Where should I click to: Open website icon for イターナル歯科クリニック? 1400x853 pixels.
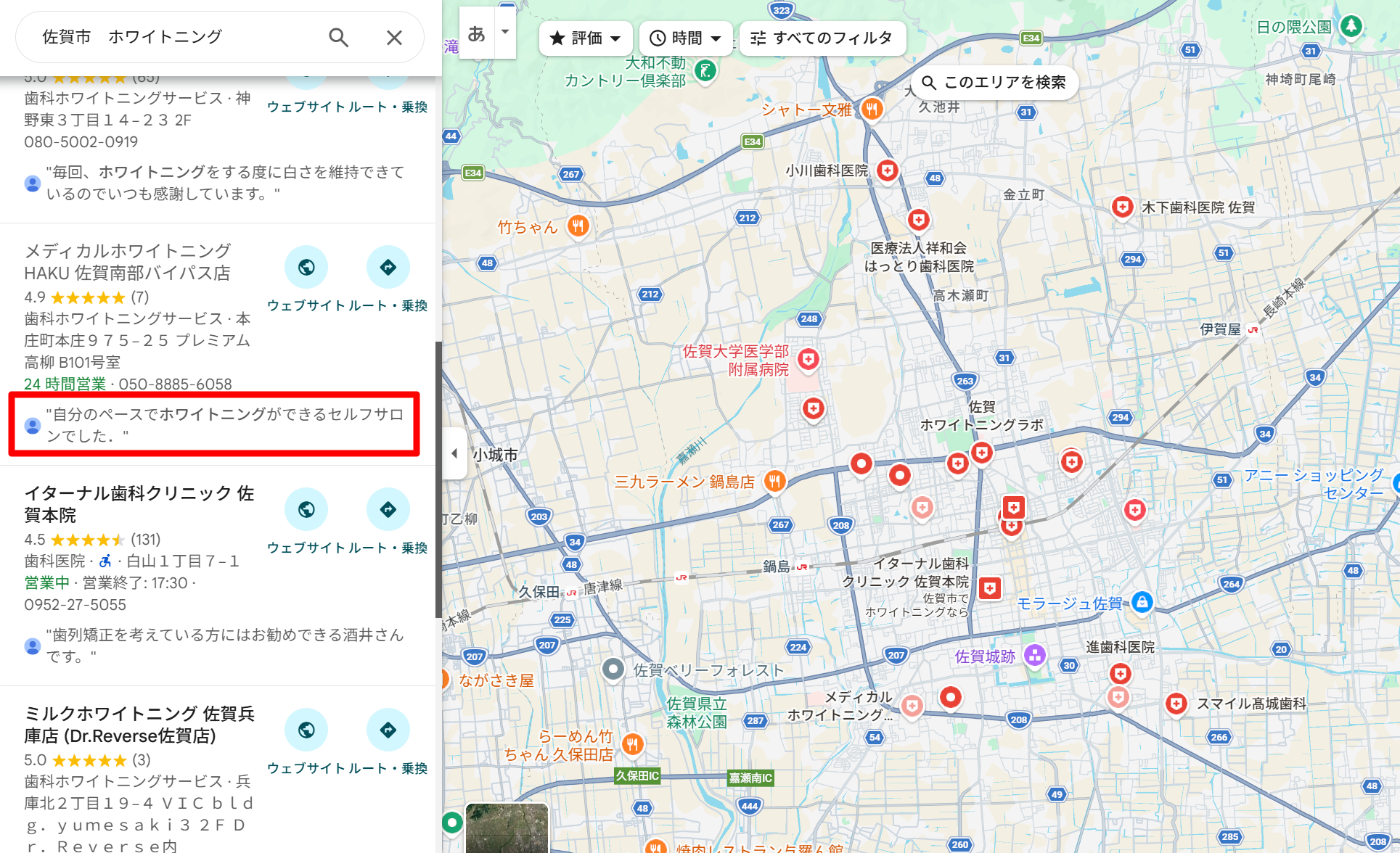coord(306,509)
